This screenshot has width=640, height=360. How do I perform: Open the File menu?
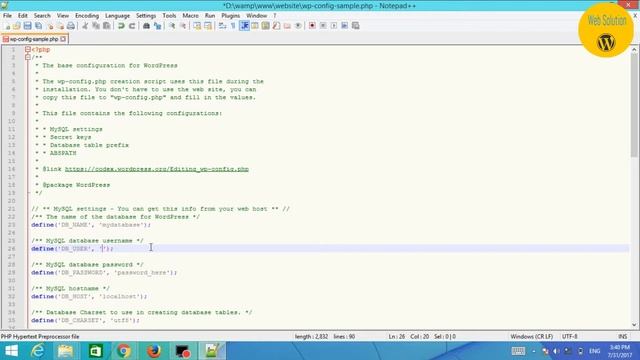coord(7,16)
